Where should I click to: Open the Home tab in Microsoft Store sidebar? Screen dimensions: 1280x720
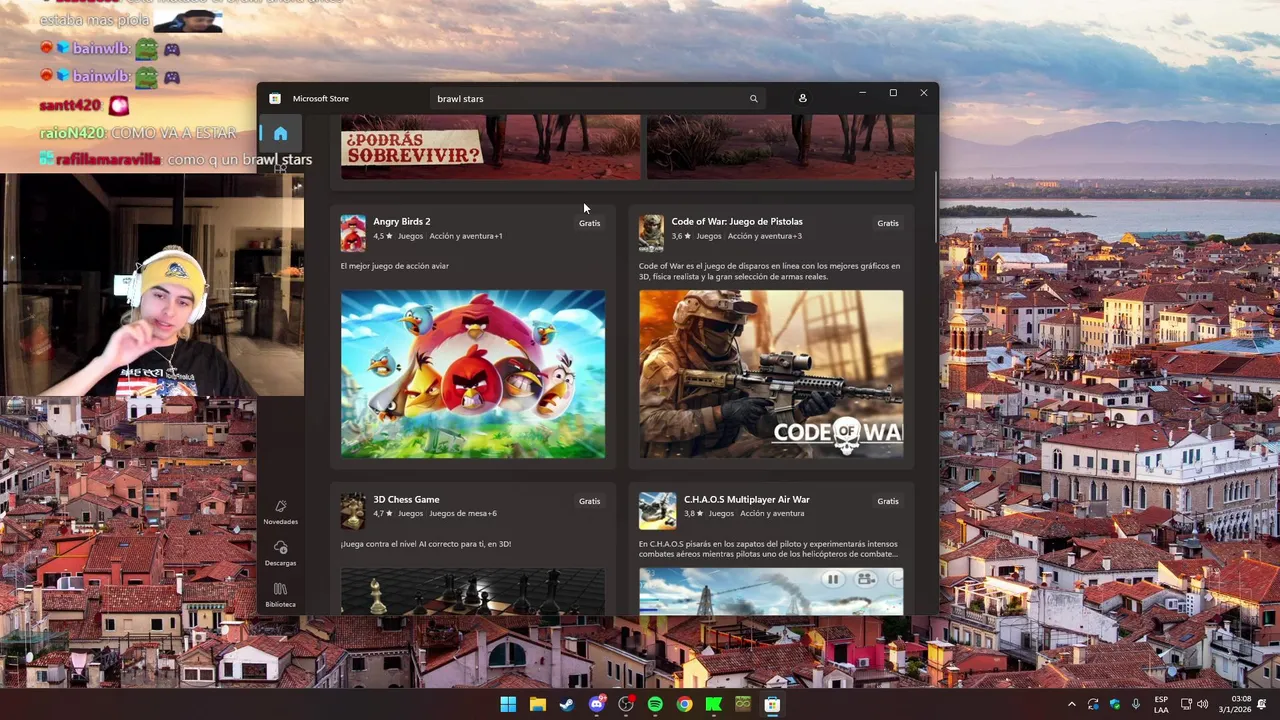coord(280,134)
